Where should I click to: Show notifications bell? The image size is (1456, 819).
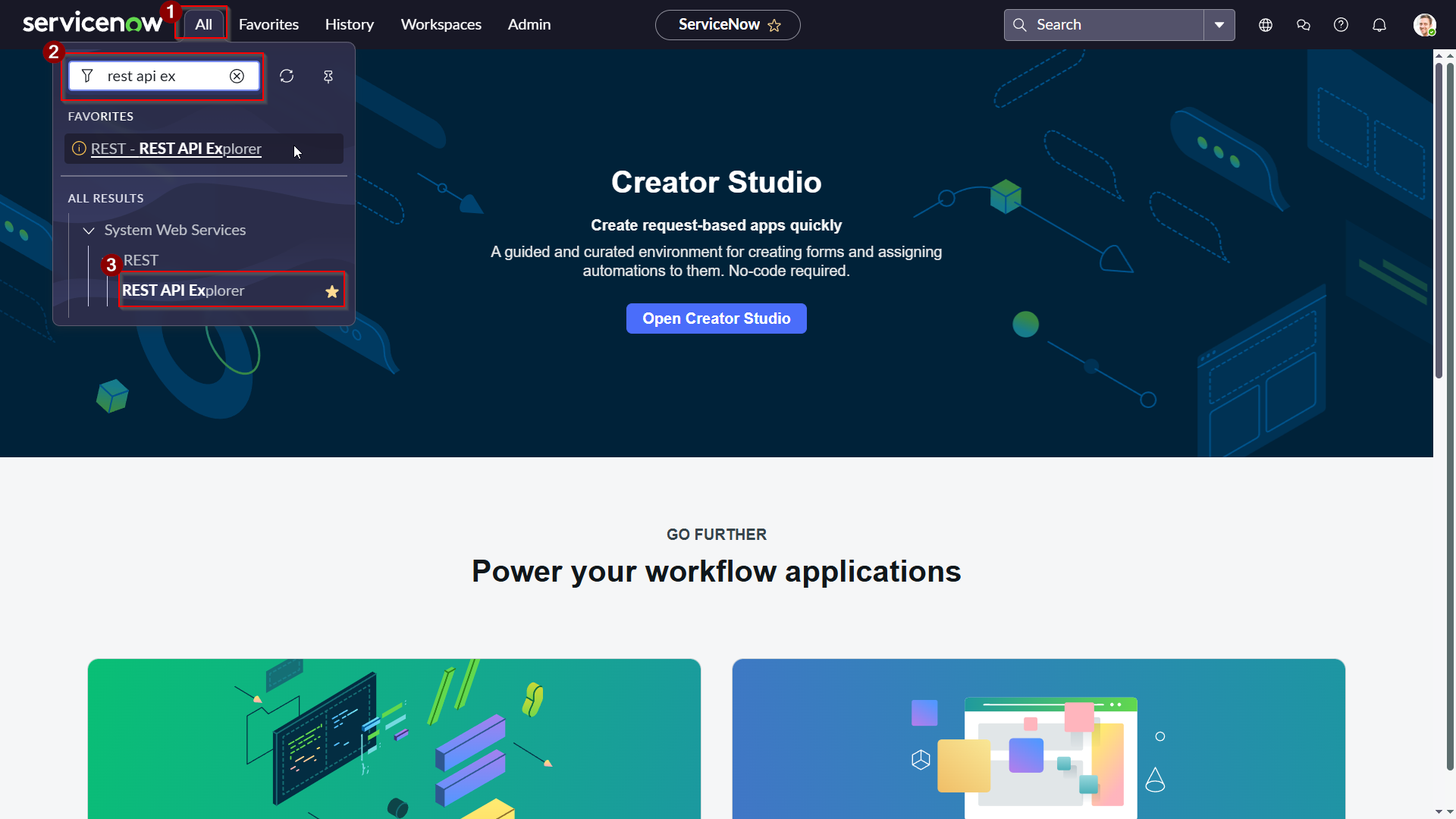(x=1379, y=25)
